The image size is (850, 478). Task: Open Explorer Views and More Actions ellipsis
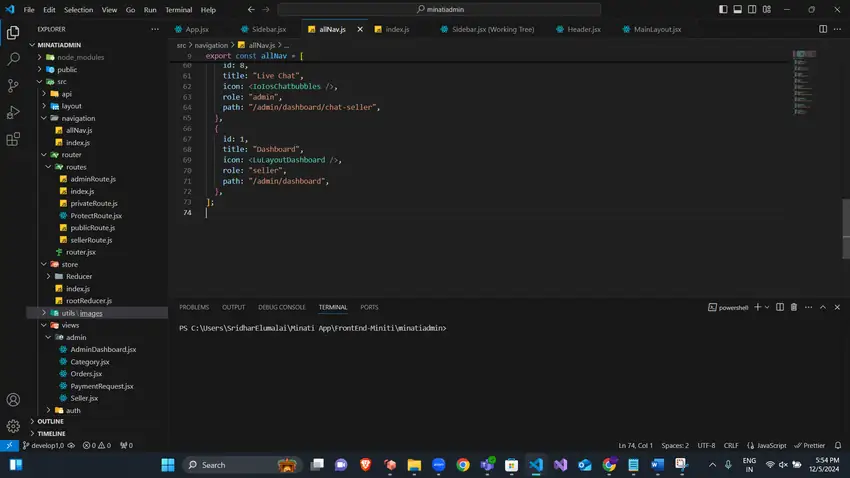click(155, 29)
